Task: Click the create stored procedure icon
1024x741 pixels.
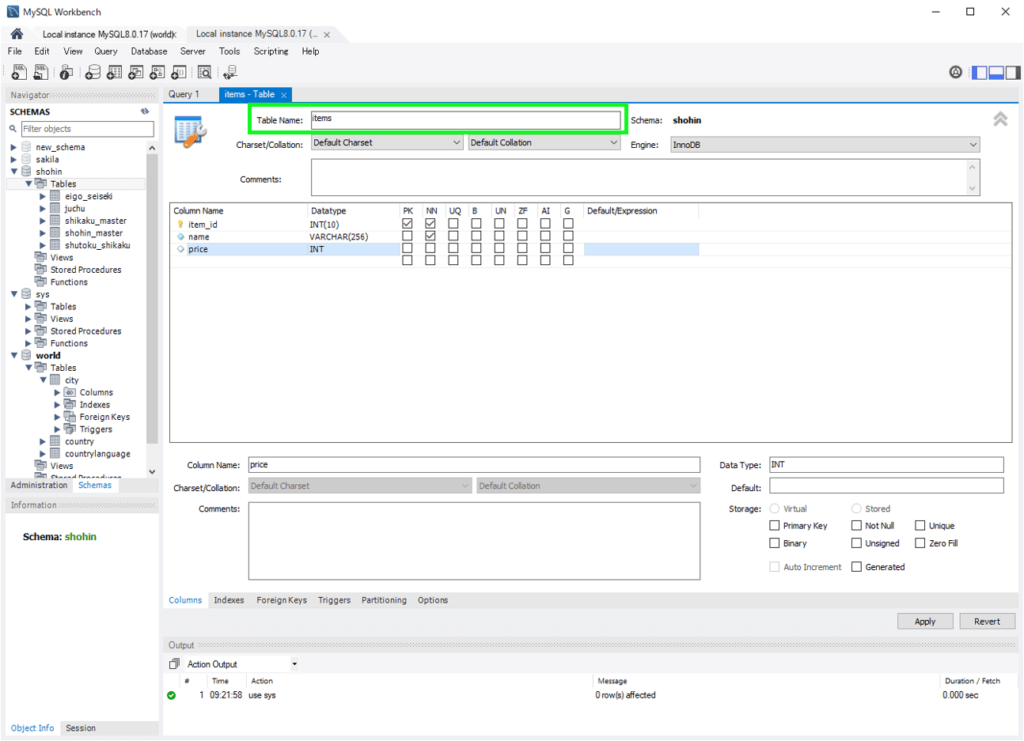Action: click(157, 72)
